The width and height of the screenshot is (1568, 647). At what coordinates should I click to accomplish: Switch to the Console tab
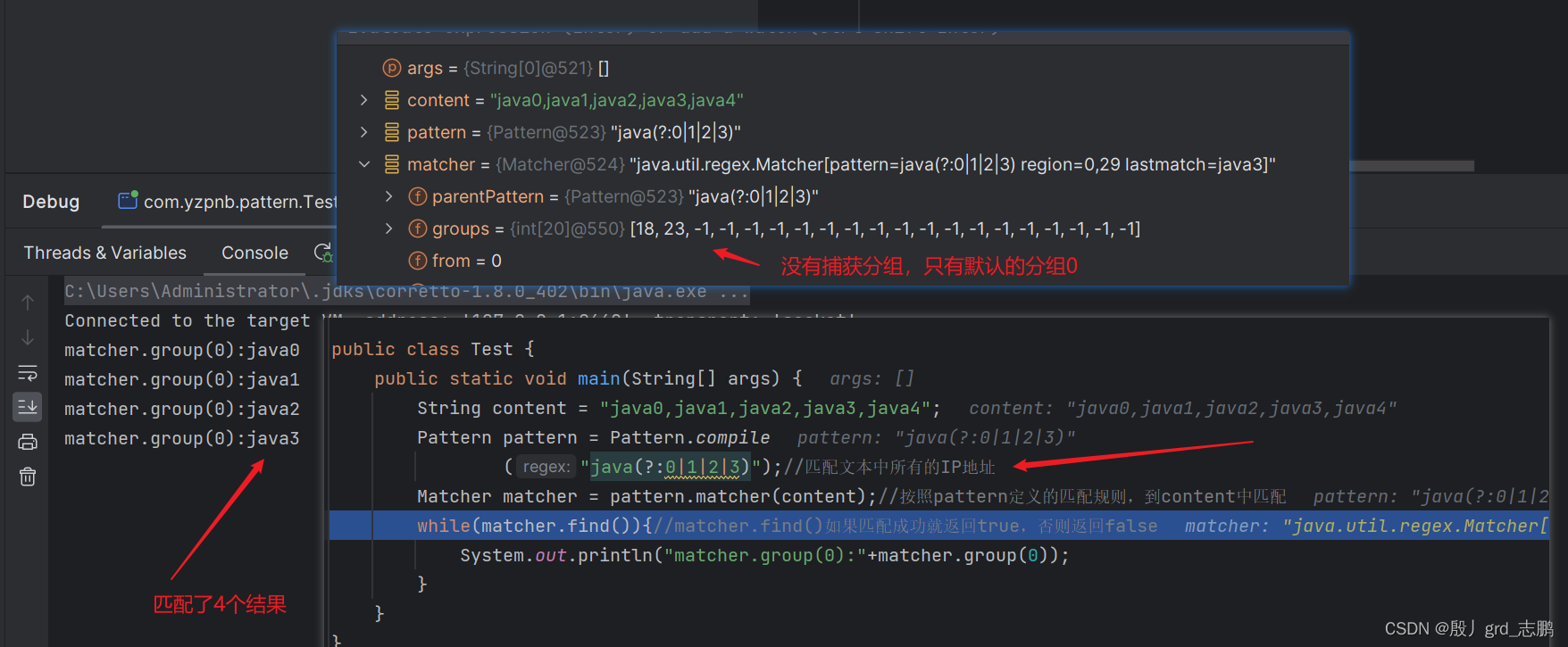[x=254, y=253]
